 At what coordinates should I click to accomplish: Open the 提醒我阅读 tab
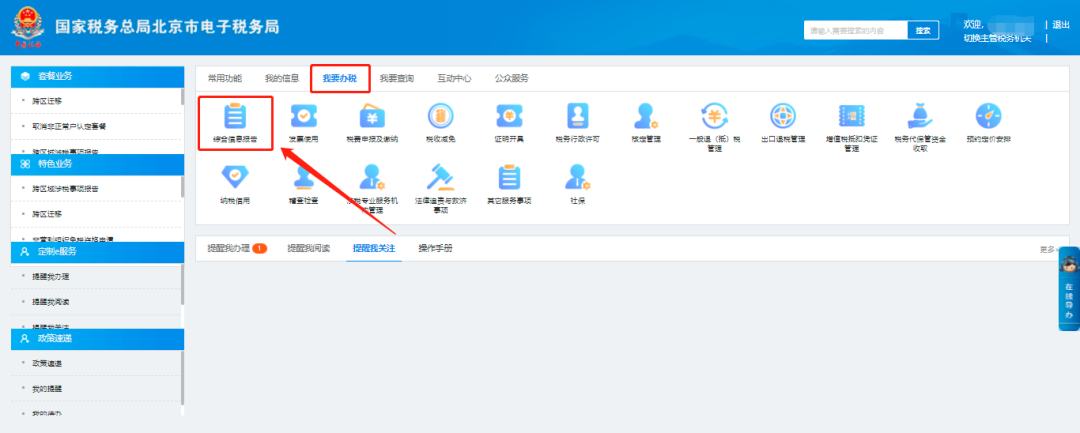click(309, 249)
